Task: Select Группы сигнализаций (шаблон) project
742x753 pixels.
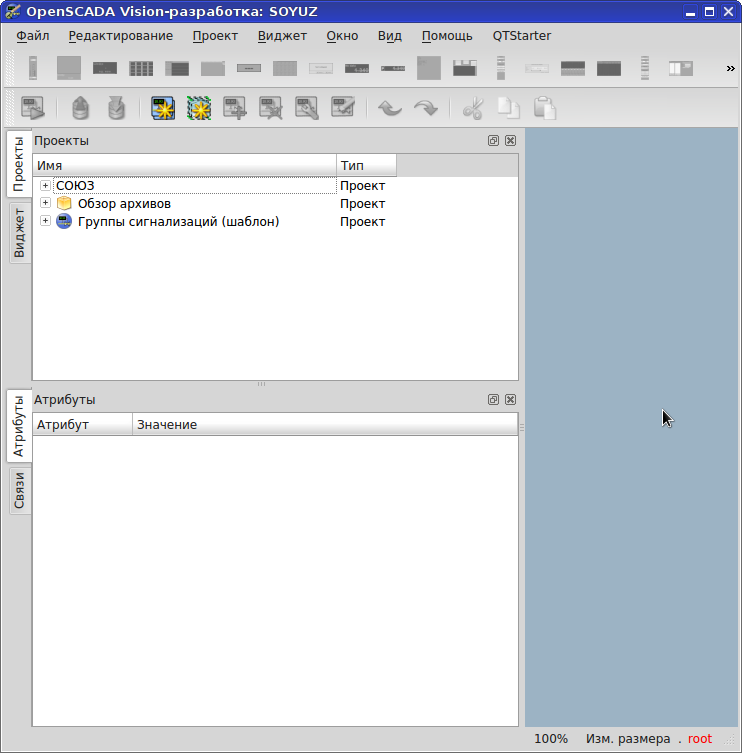Action: pyautogui.click(x=178, y=222)
